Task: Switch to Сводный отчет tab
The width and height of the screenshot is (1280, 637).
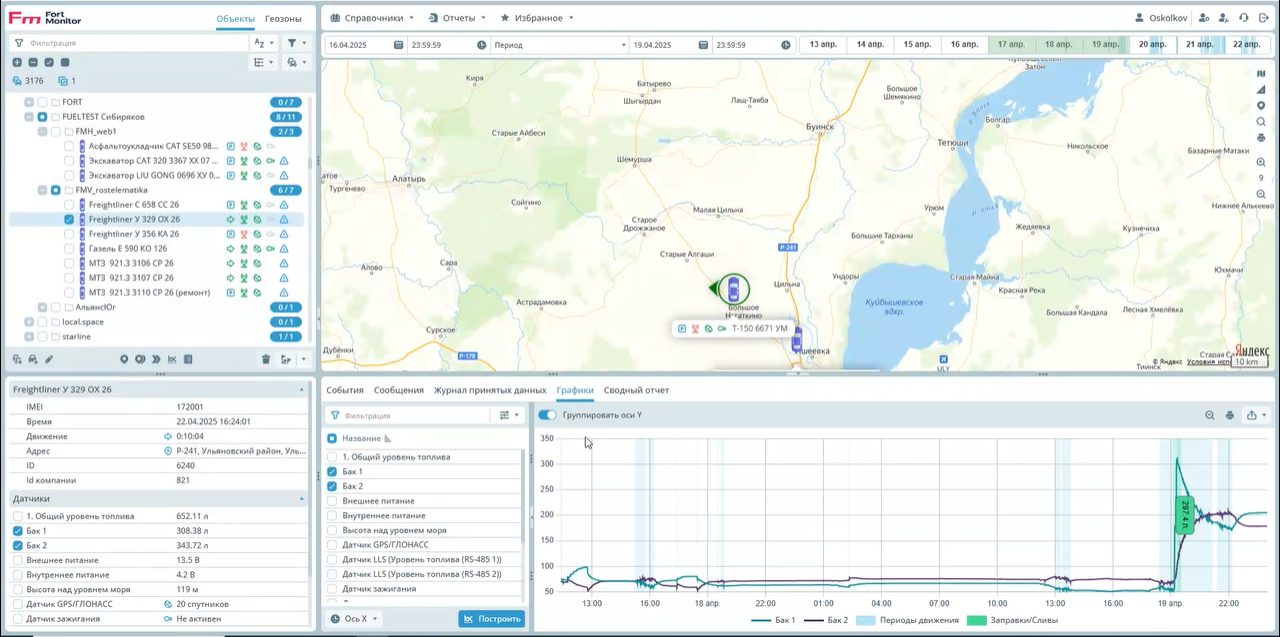Action: pyautogui.click(x=636, y=390)
